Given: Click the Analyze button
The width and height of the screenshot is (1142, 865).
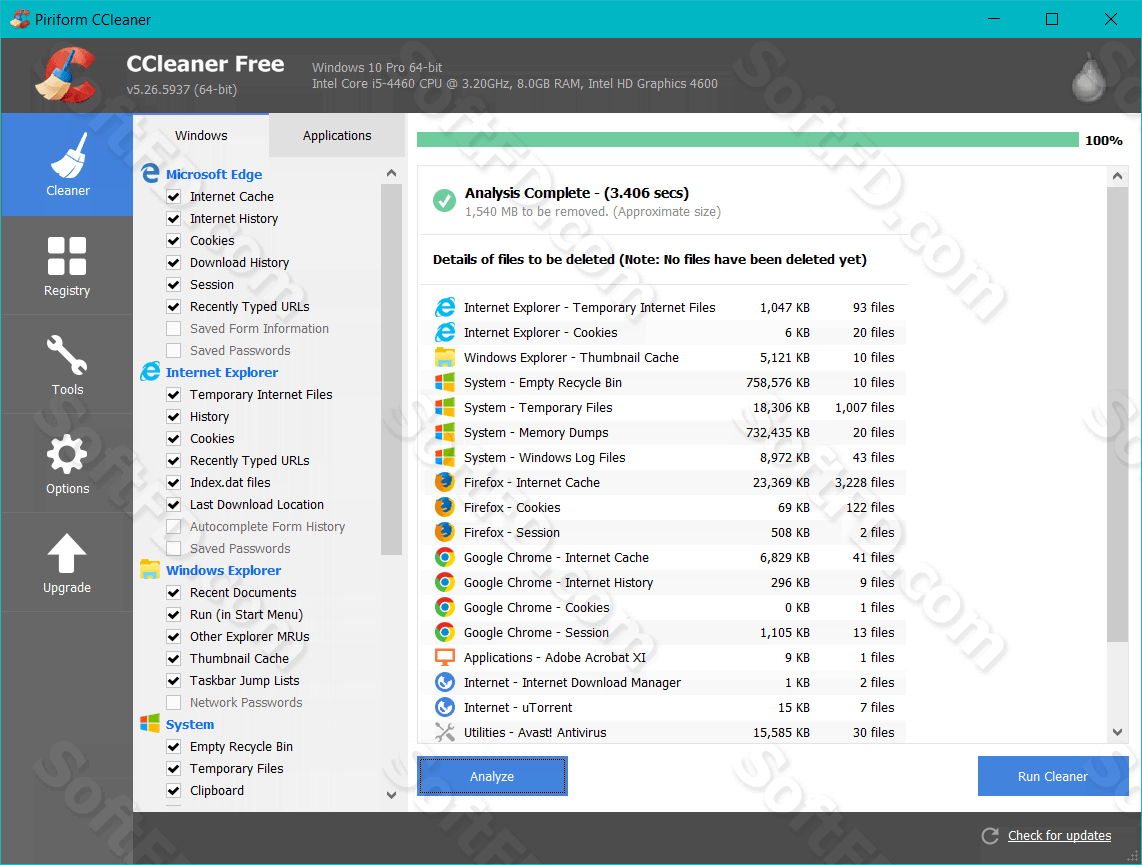Looking at the screenshot, I should (492, 776).
